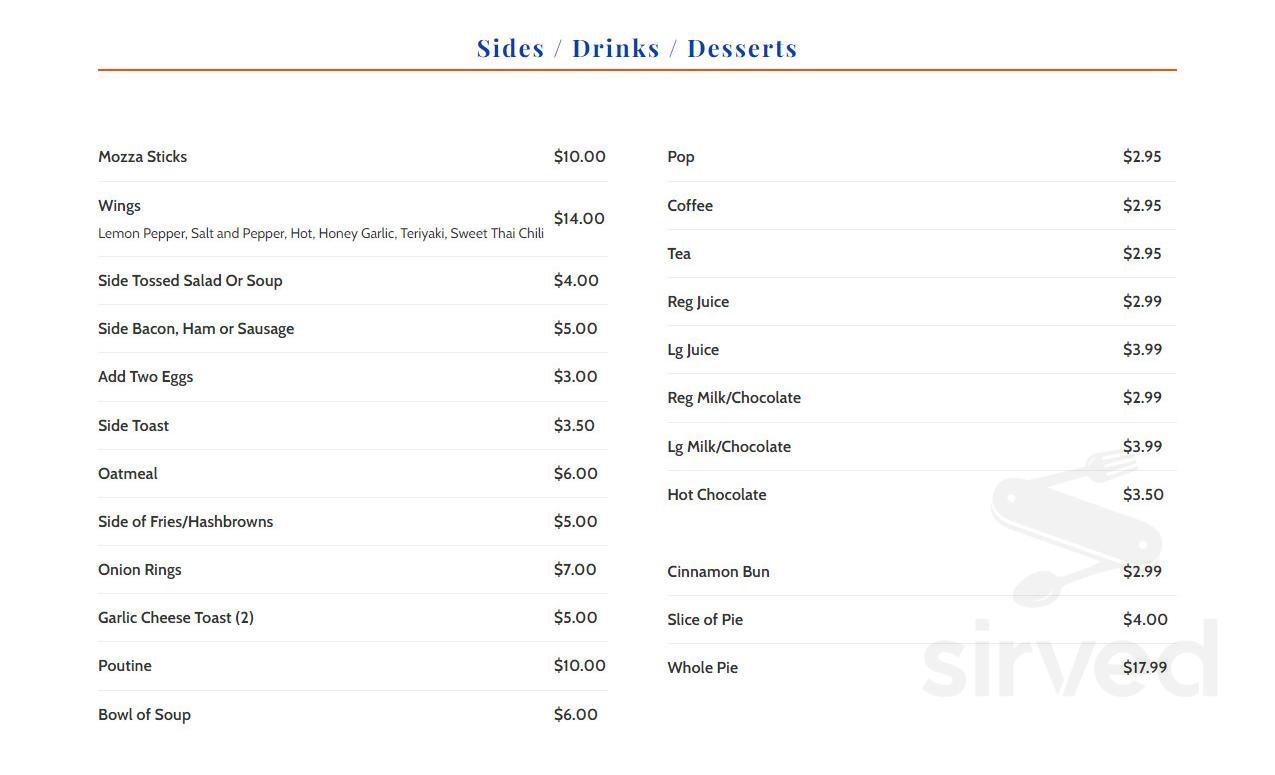Choose Onion Rings
Image resolution: width=1275 pixels, height=775 pixels.
pyautogui.click(x=140, y=569)
